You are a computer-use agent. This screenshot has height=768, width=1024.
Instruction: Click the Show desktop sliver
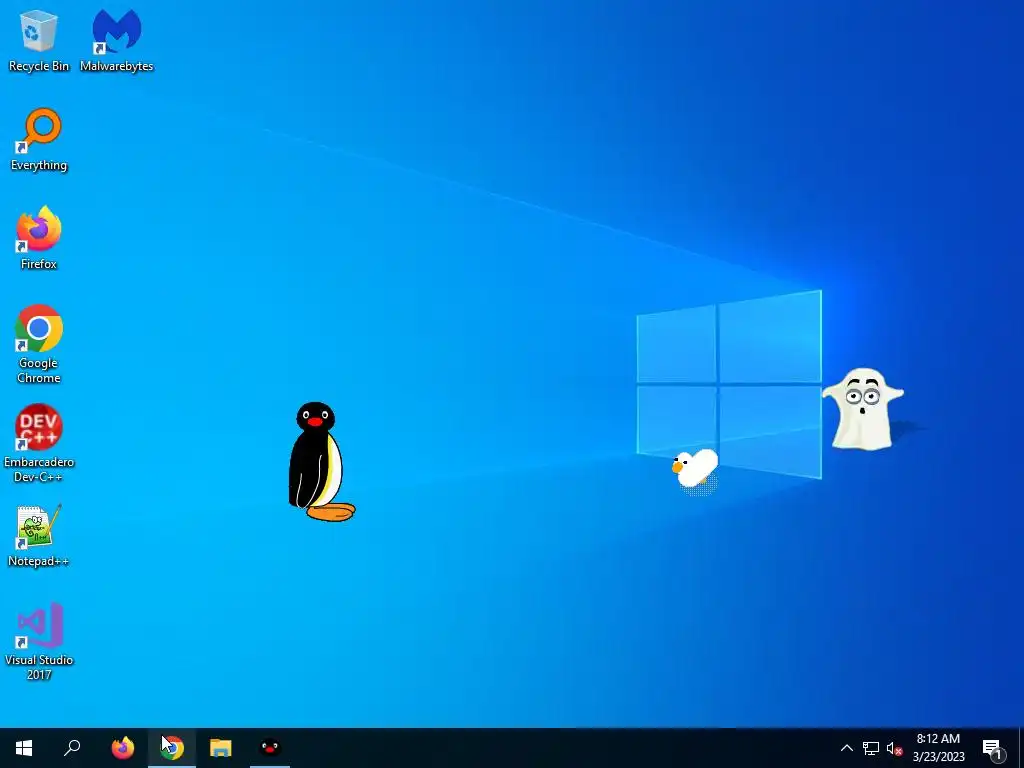tap(1021, 748)
